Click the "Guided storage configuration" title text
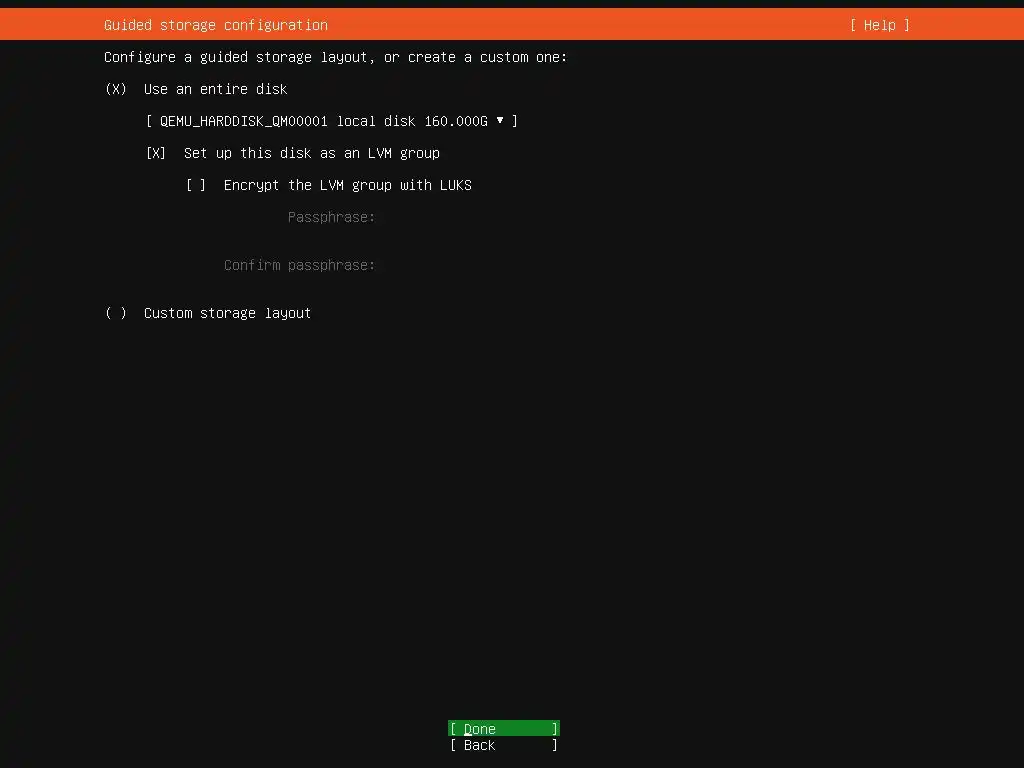 pos(216,25)
